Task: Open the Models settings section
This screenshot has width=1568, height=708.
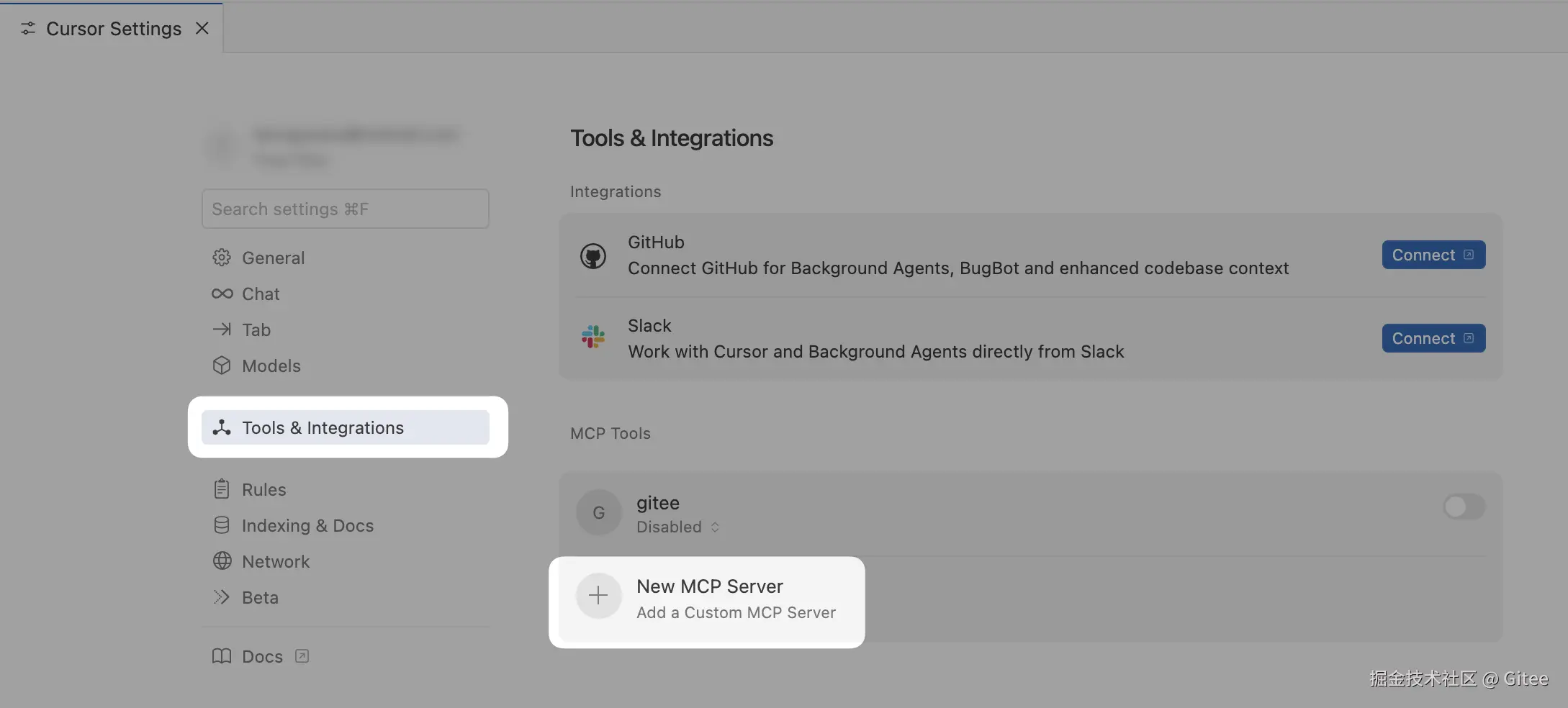Action: pyautogui.click(x=345, y=366)
